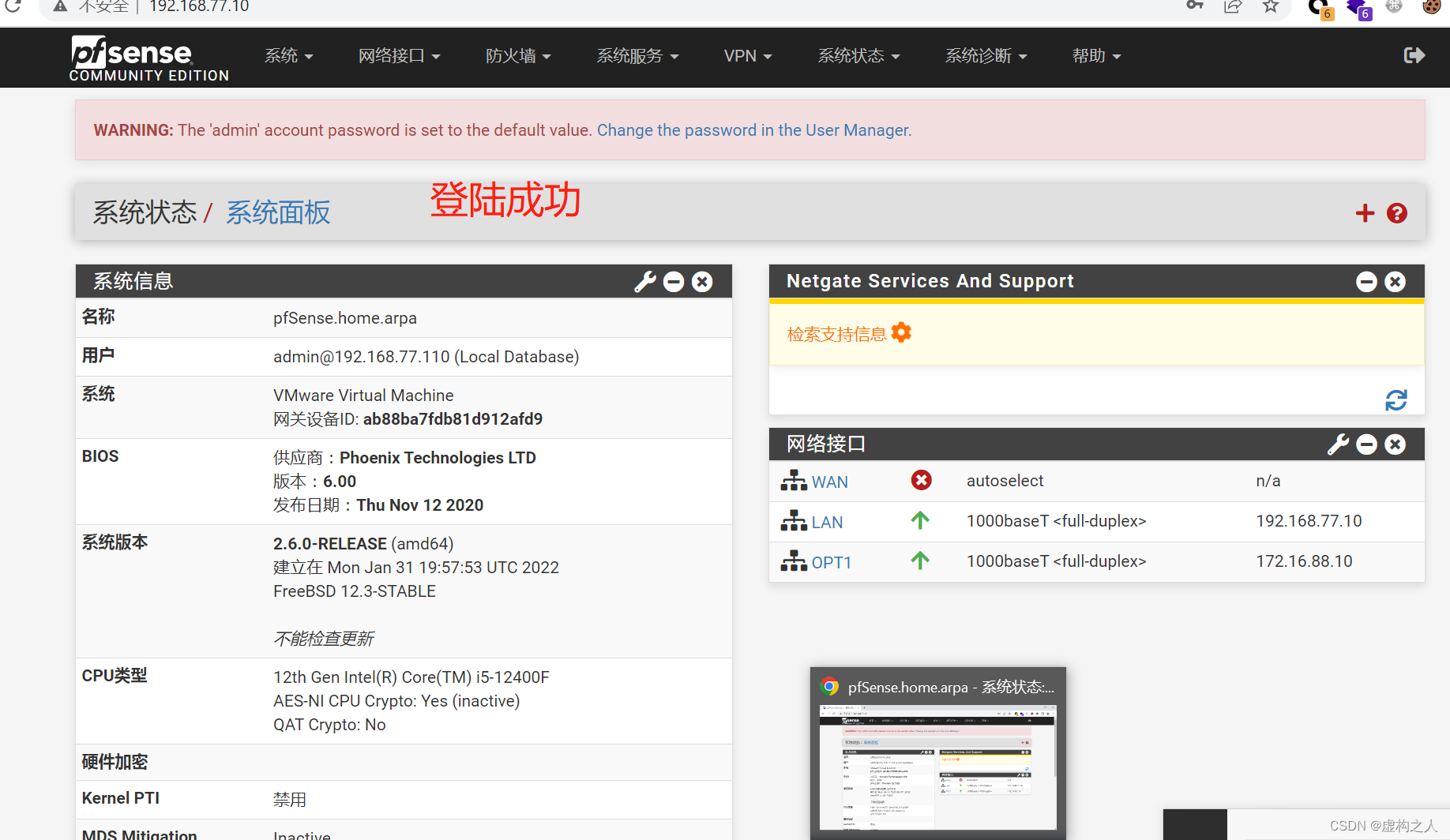
Task: Select the FreeBSD 12.3-STABLE text
Action: (x=355, y=591)
